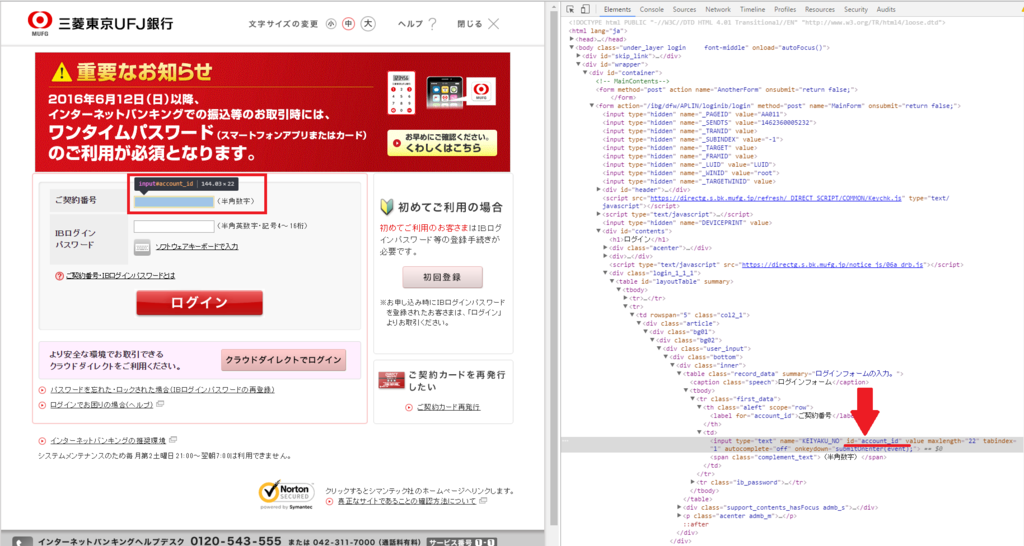Click the contract card thumbnail image
Viewport: 1024px width, 546px height.
tap(391, 380)
